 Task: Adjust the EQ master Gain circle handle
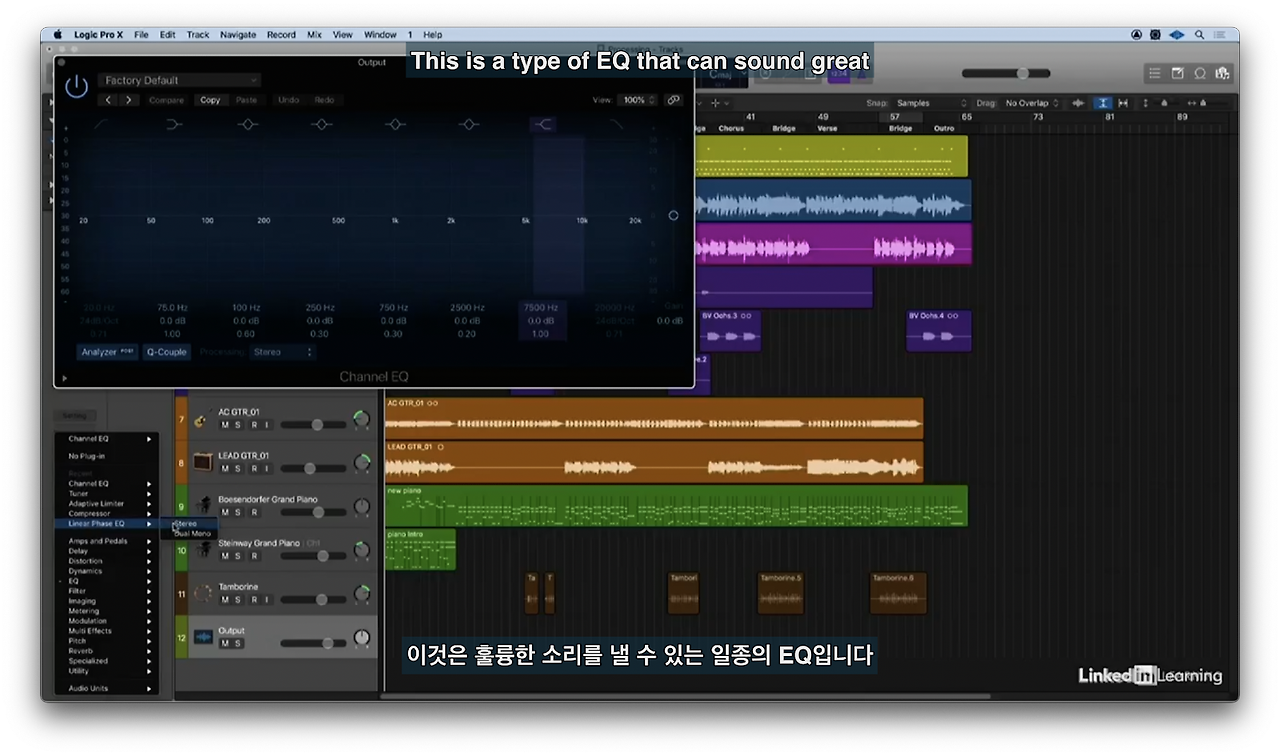point(673,215)
